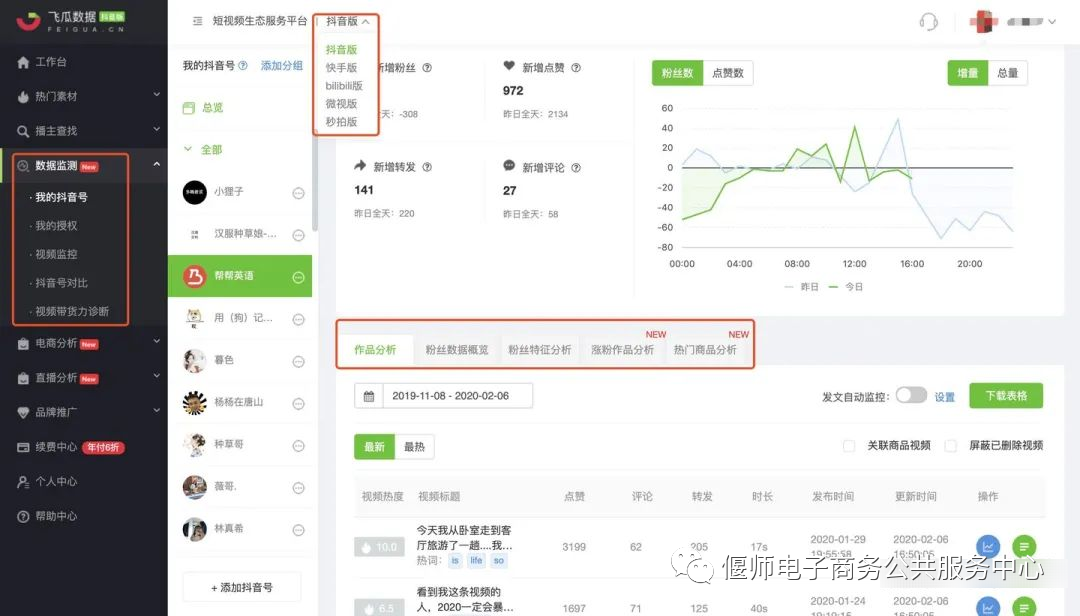
Task: Click the help icon beside 我的抖音号
Action: pos(242,65)
